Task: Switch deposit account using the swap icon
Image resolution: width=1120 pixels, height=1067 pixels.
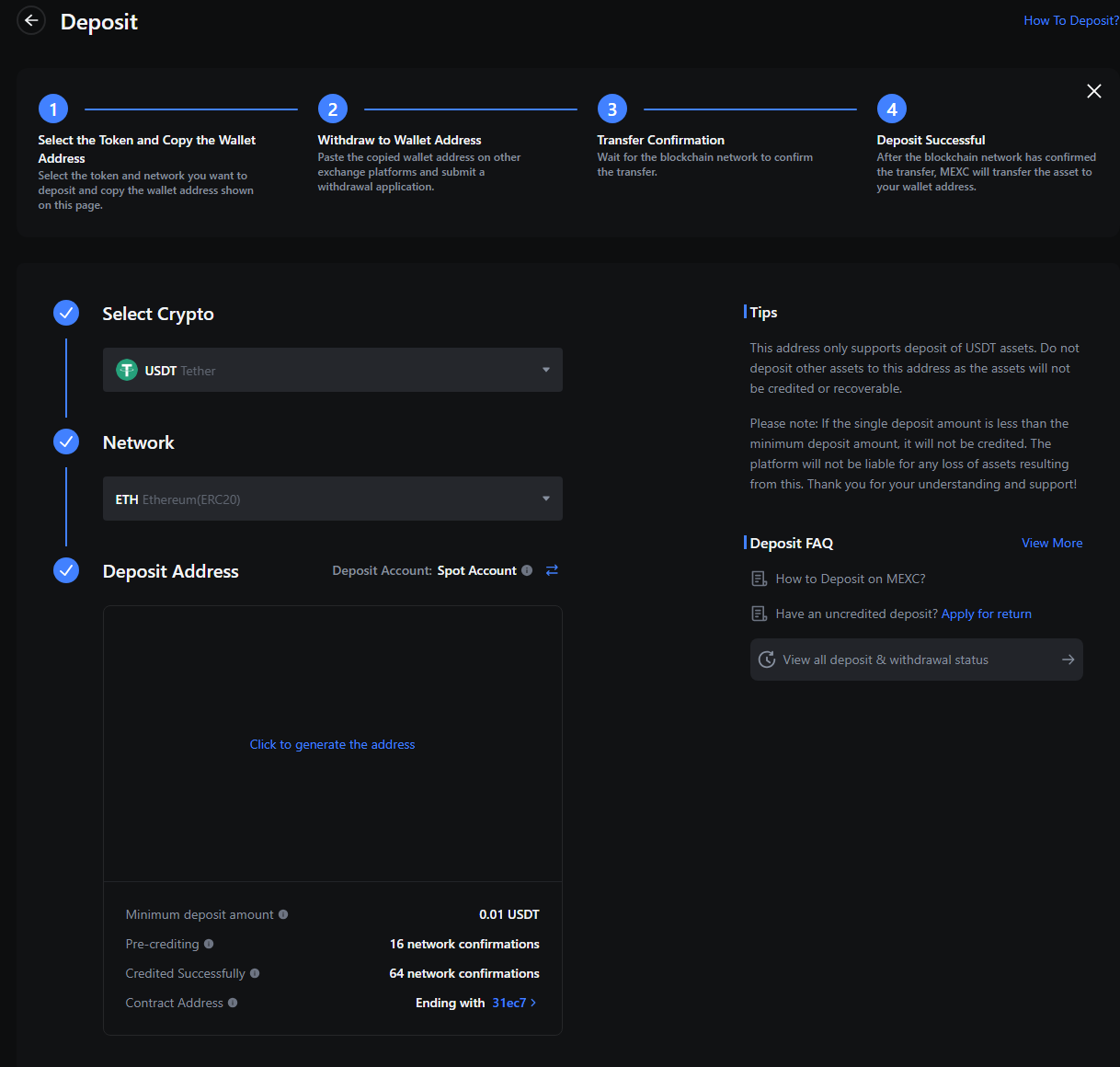Action: click(552, 570)
